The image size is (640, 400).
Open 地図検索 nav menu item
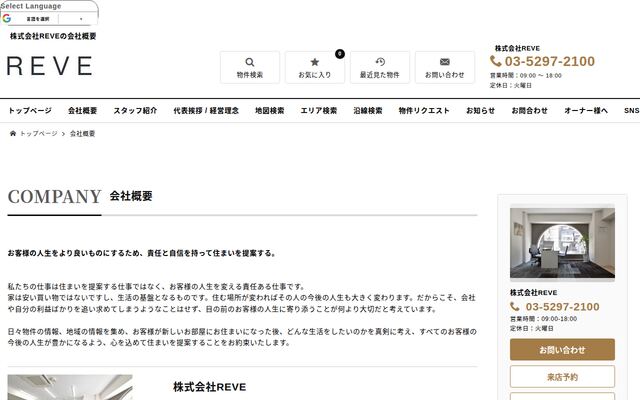pos(270,111)
